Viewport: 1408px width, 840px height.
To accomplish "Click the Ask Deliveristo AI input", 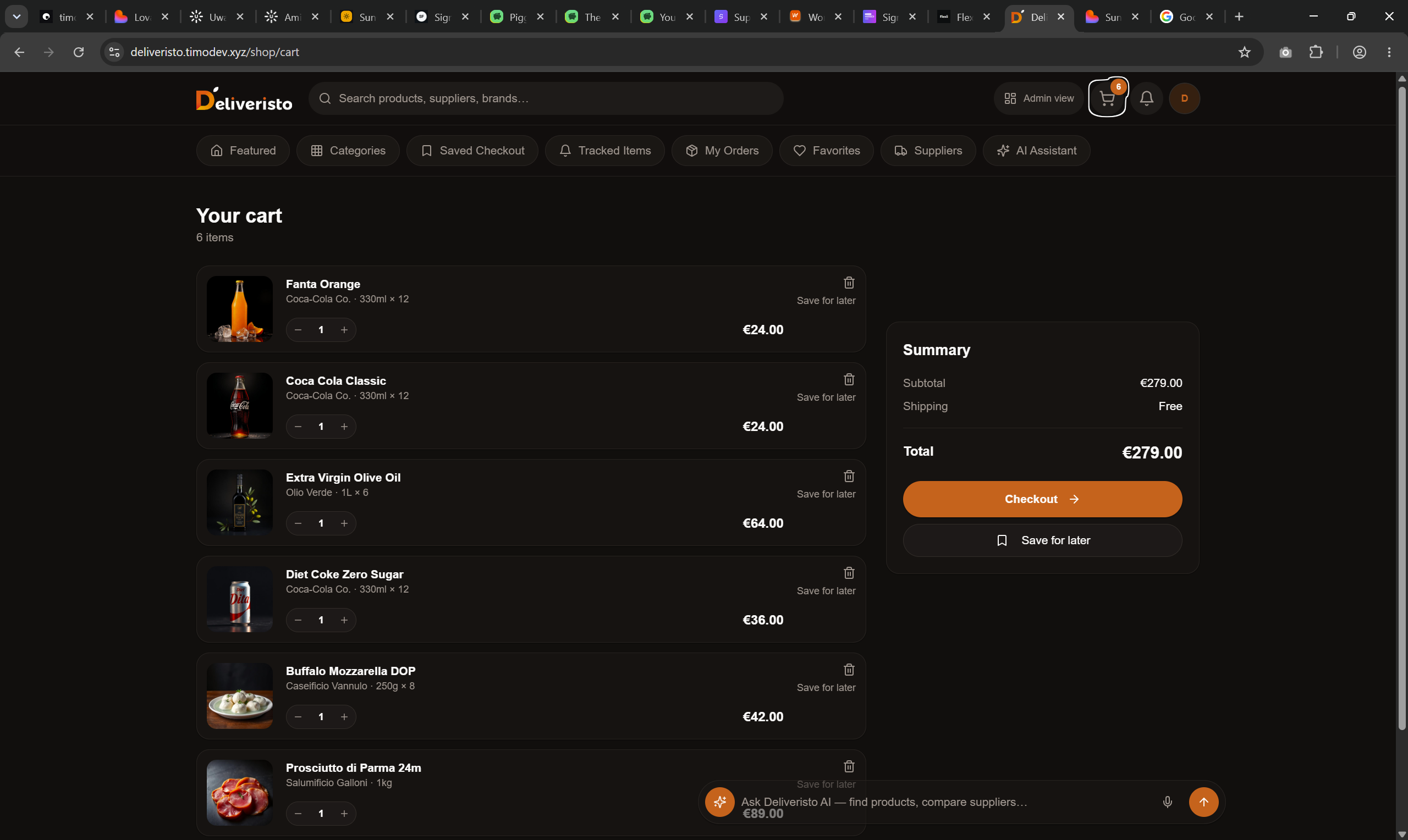I will tap(945, 802).
